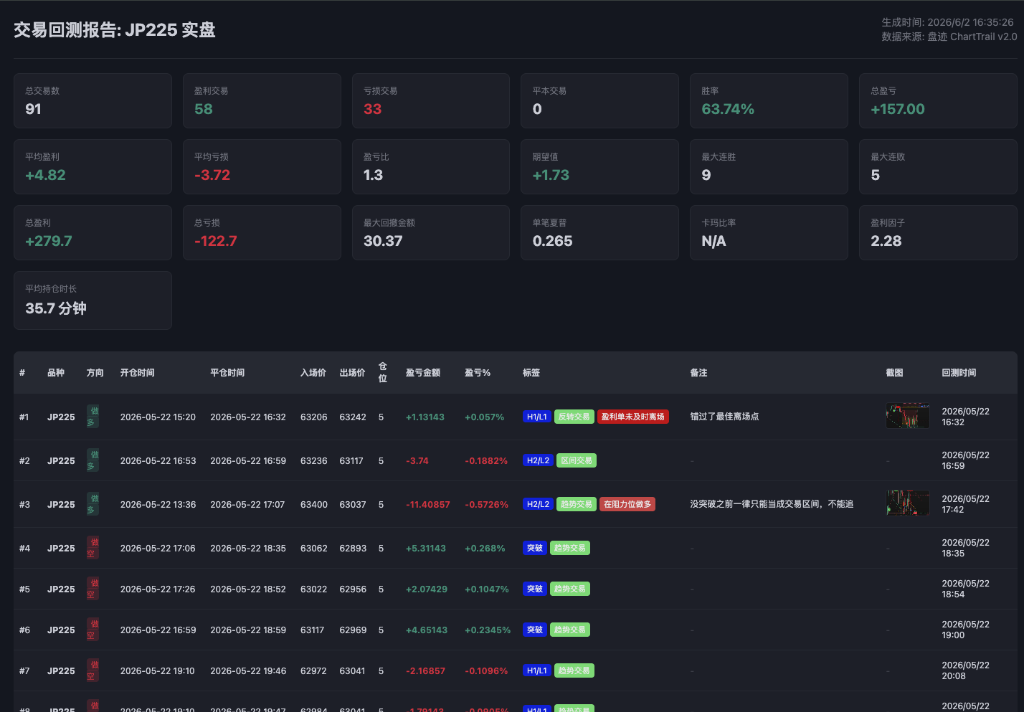Click the 截图 column header
Viewport: 1024px width, 712px height.
894,373
